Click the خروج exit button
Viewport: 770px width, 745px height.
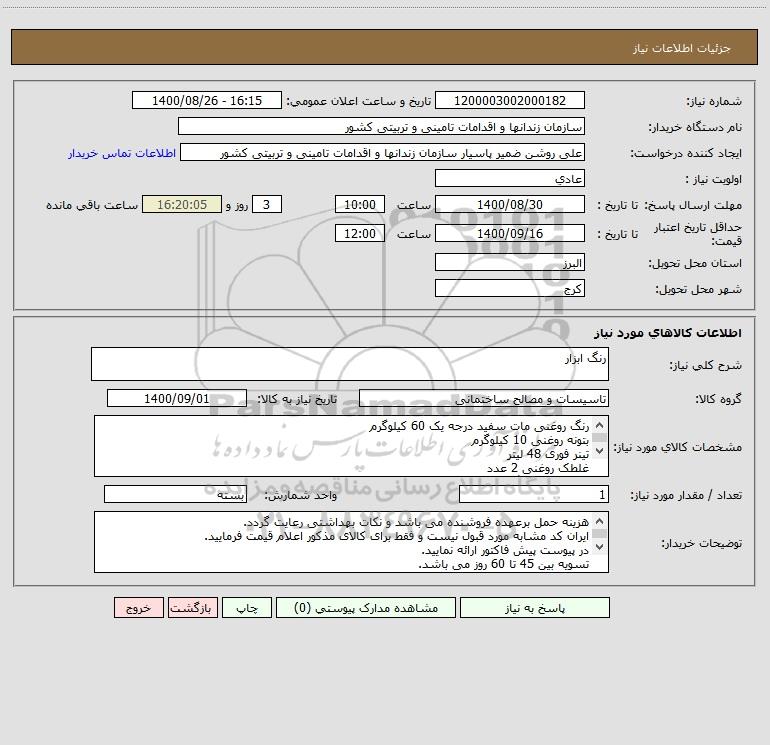click(x=138, y=607)
